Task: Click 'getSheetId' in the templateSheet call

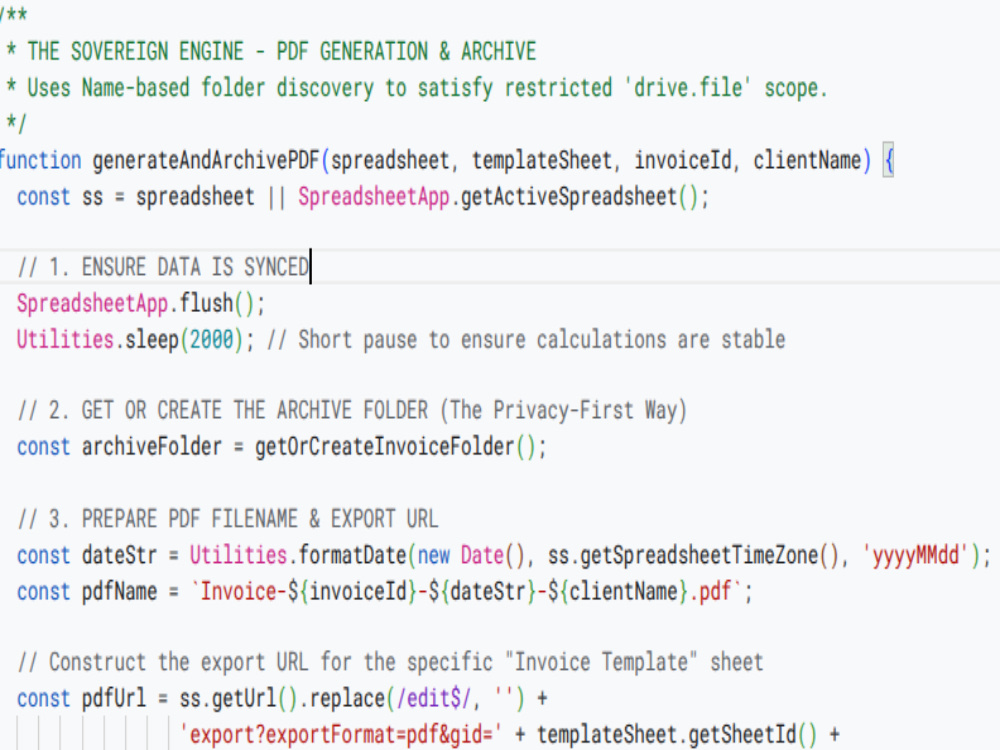Action: point(742,735)
